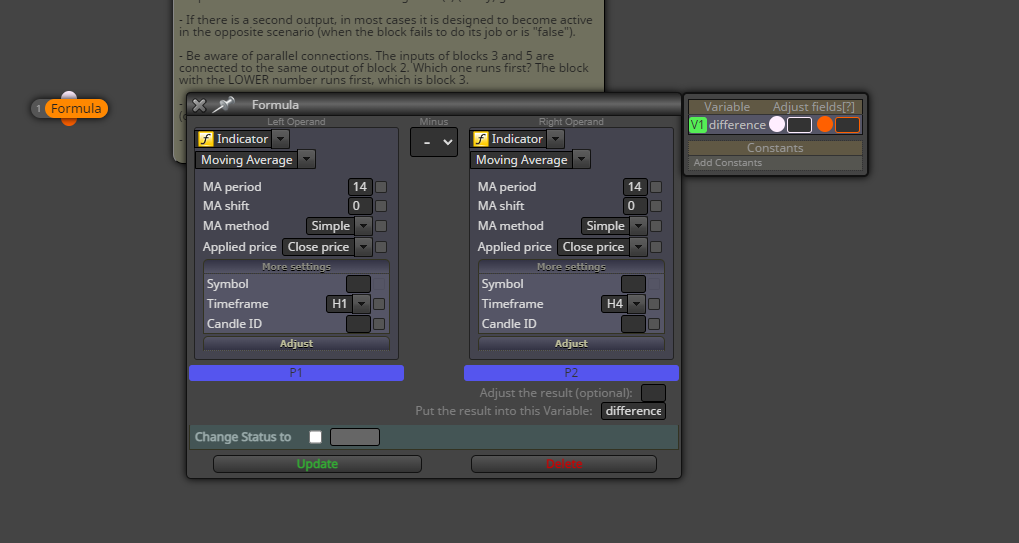Viewport: 1019px width, 543px height.
Task: Select the P2 operand bar
Action: (x=571, y=373)
